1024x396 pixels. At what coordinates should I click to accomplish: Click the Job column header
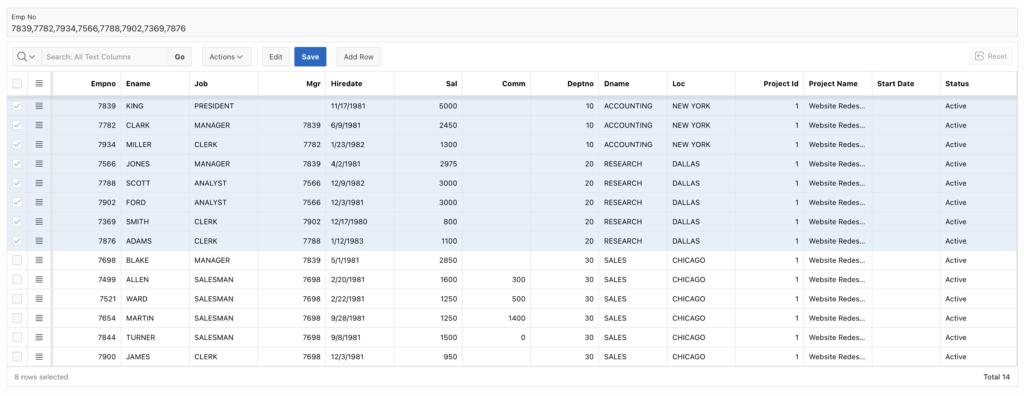tap(223, 84)
